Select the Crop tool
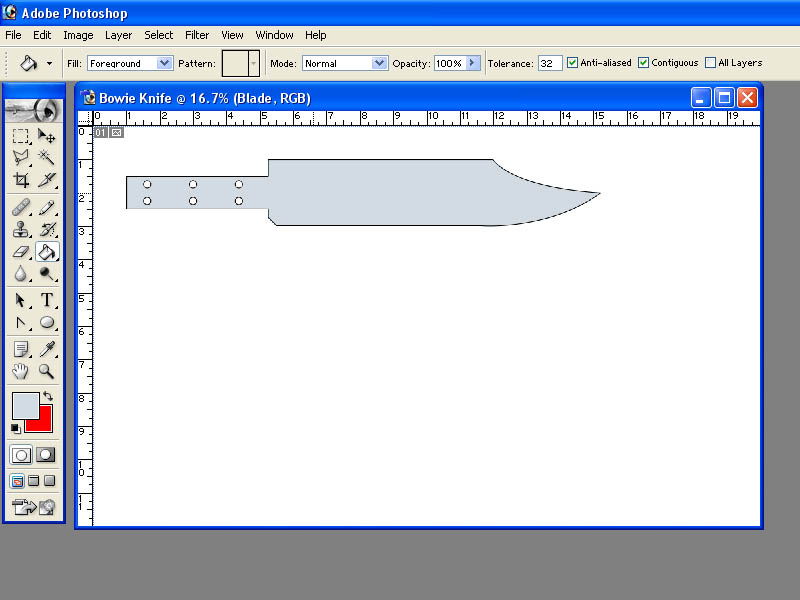 point(21,180)
